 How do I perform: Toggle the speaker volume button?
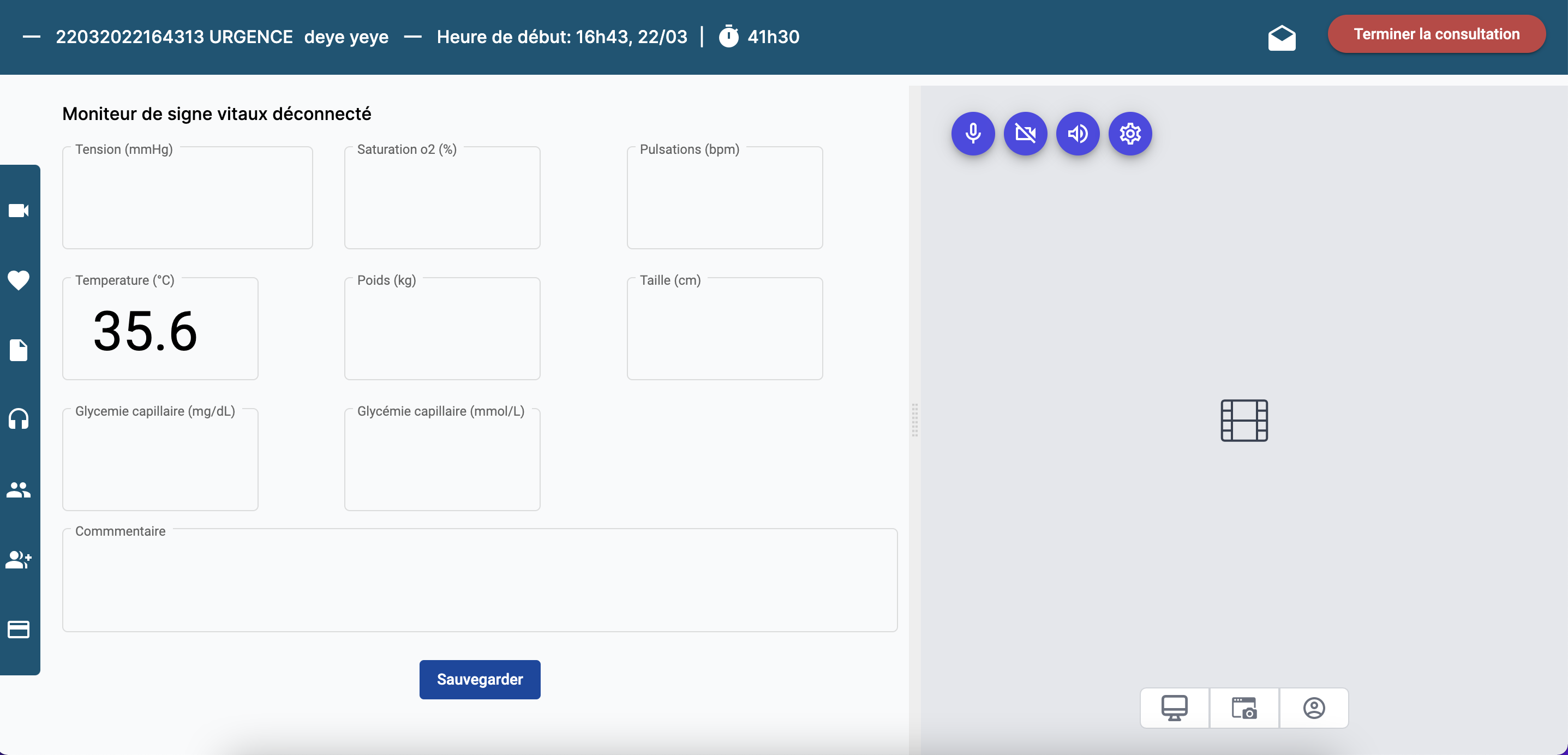pyautogui.click(x=1078, y=133)
